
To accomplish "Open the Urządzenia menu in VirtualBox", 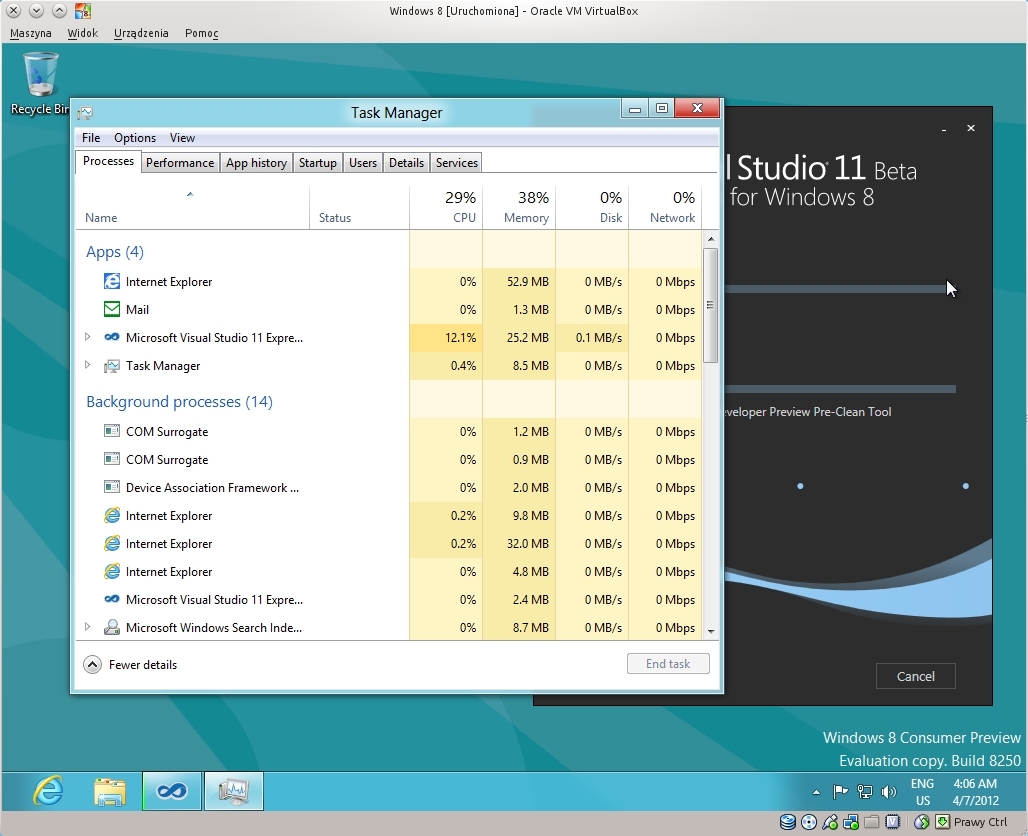I will tap(141, 33).
